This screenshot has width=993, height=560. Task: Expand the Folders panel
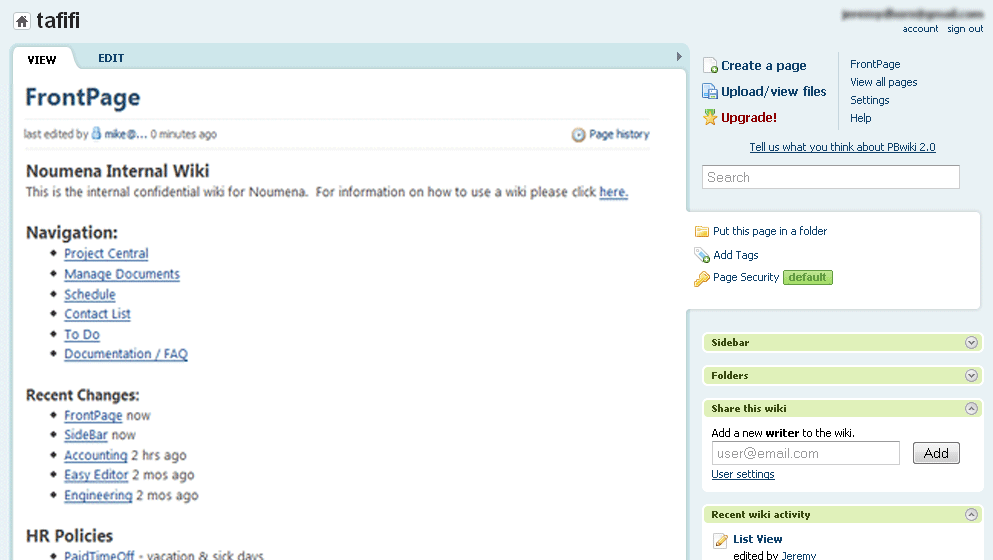point(970,376)
